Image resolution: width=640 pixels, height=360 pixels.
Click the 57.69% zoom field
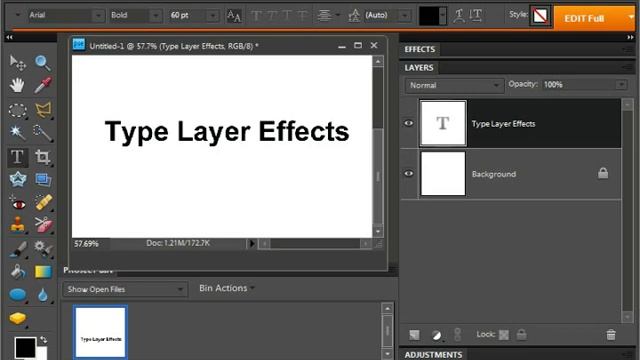86,244
